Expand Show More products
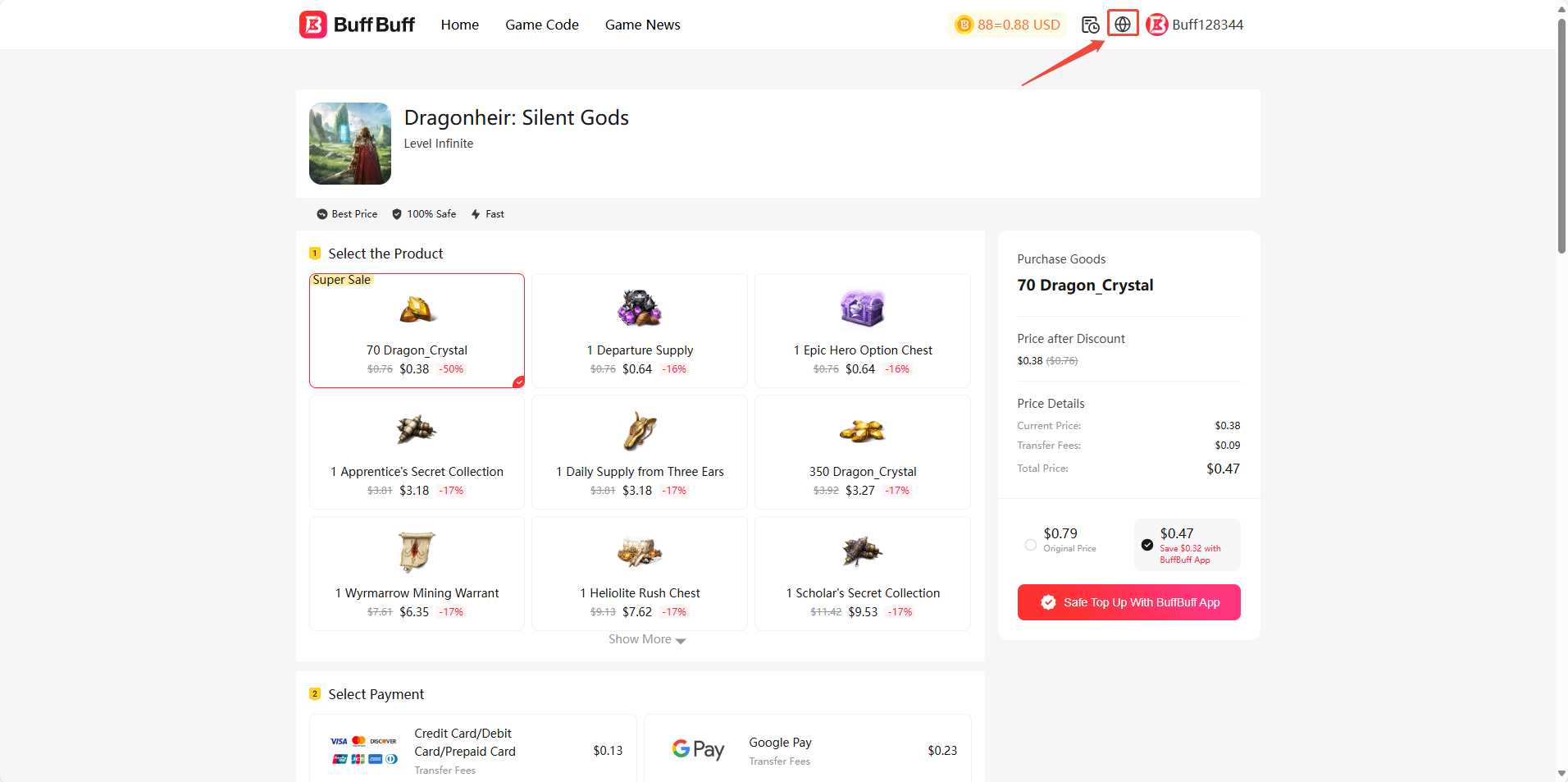 tap(646, 639)
